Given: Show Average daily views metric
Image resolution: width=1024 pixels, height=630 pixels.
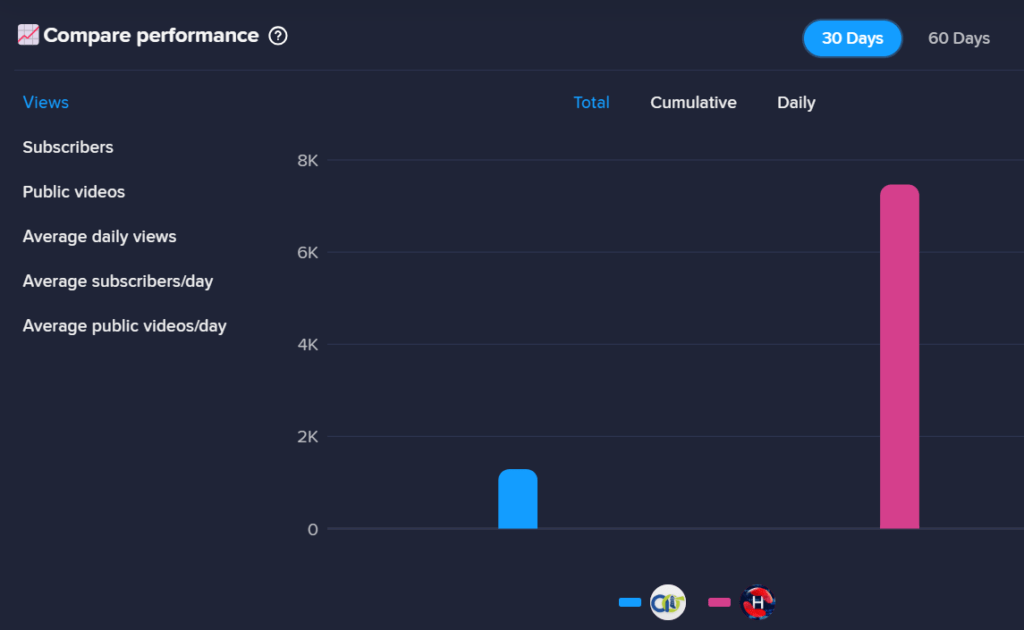Looking at the screenshot, I should (x=99, y=236).
